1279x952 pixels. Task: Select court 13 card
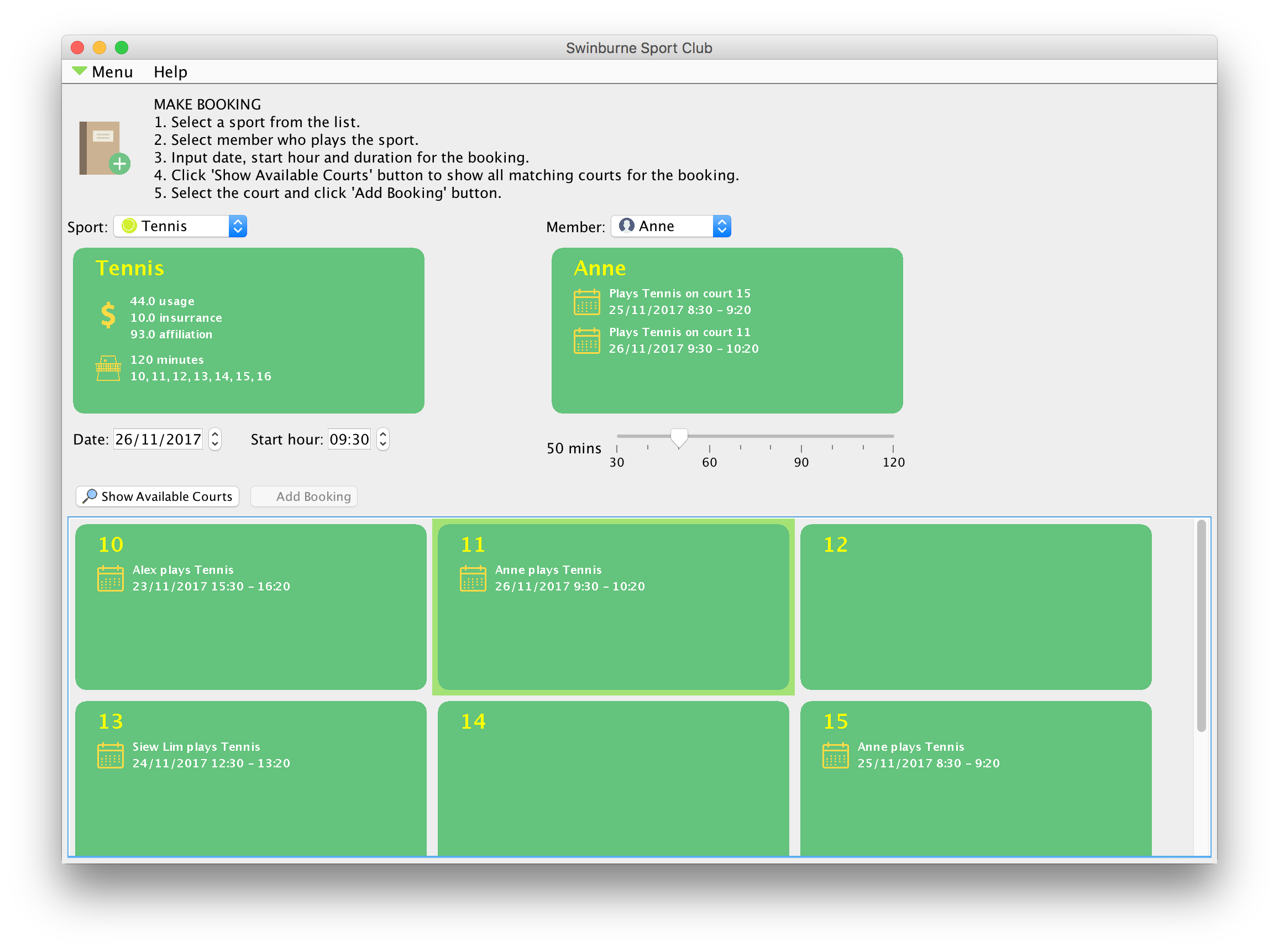click(250, 778)
